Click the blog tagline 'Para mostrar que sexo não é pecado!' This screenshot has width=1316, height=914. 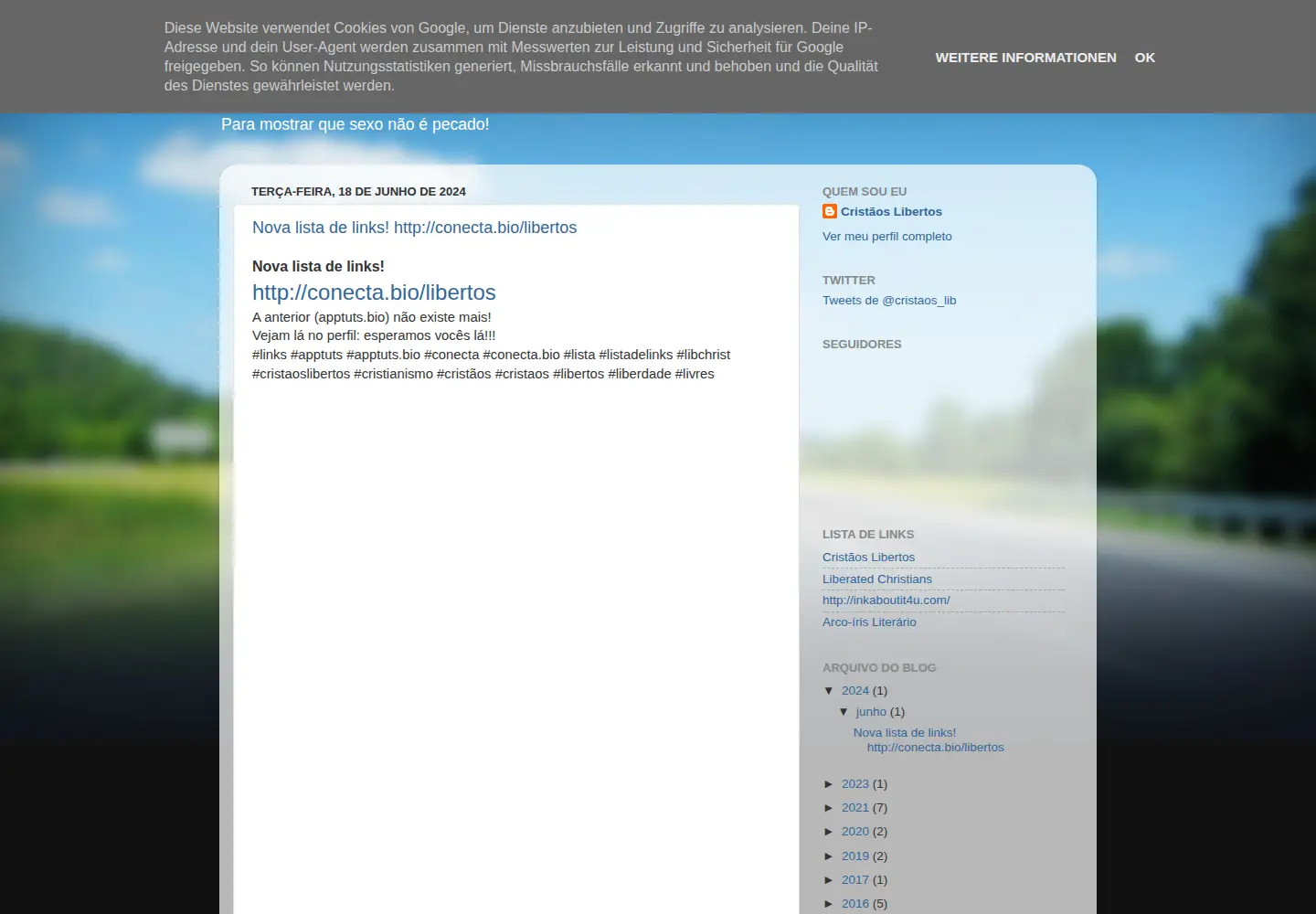click(356, 124)
